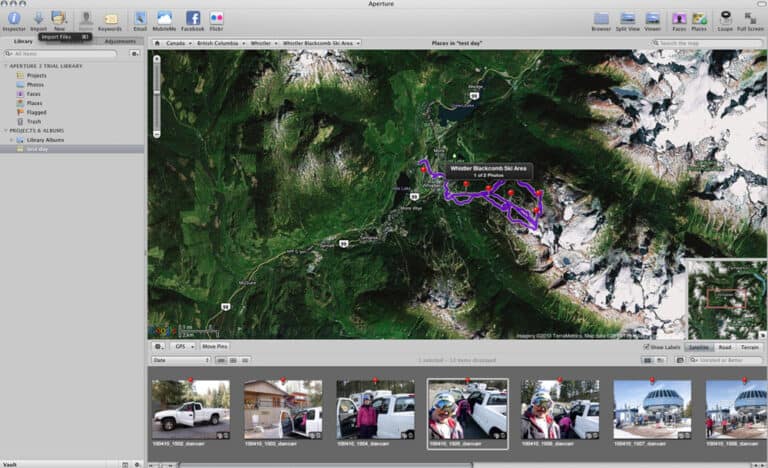Share via the Flickr icon
This screenshot has width=768, height=468.
pos(216,18)
